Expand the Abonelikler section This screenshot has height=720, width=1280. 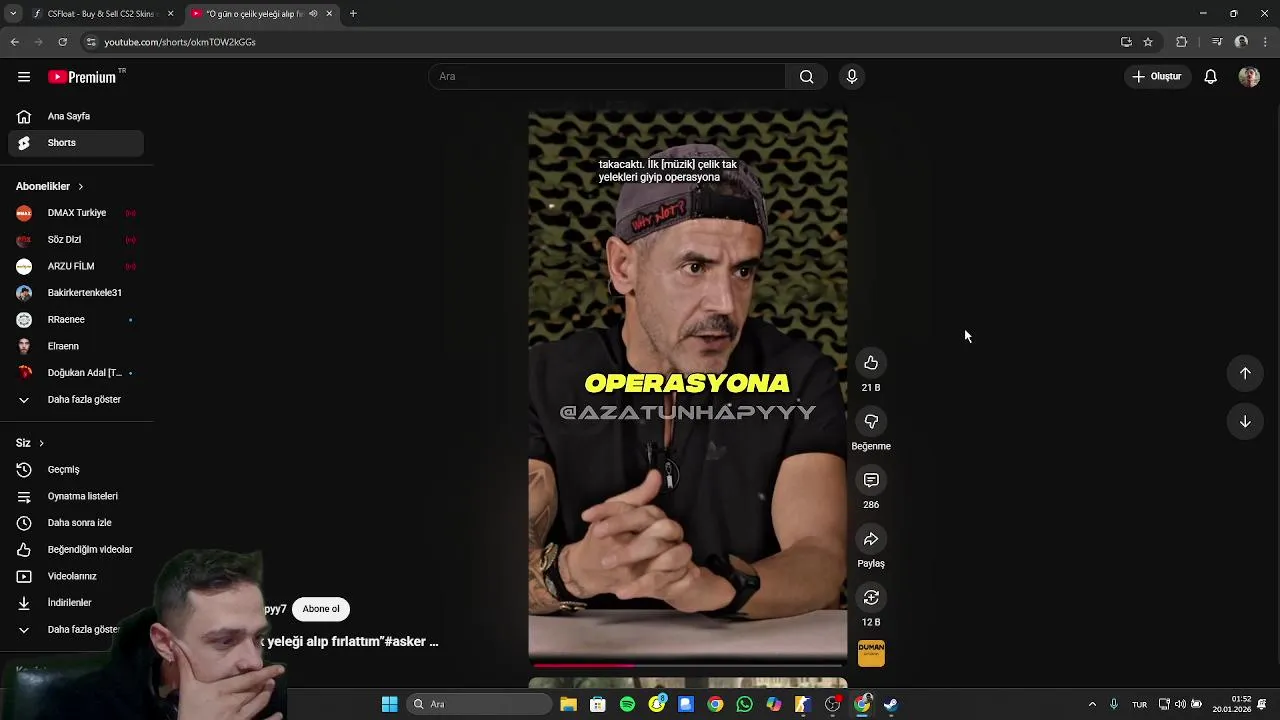tap(50, 186)
